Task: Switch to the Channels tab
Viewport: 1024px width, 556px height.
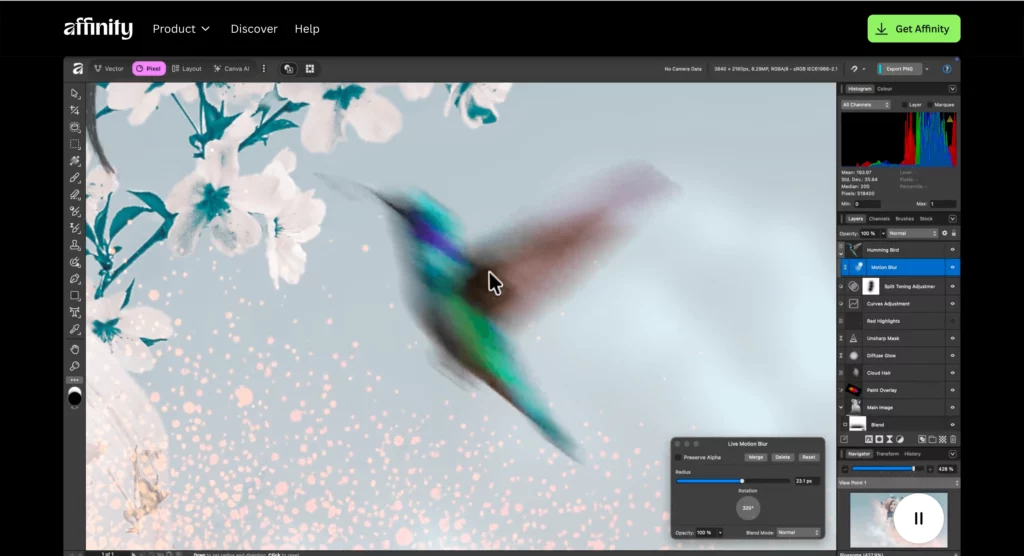Action: 879,219
